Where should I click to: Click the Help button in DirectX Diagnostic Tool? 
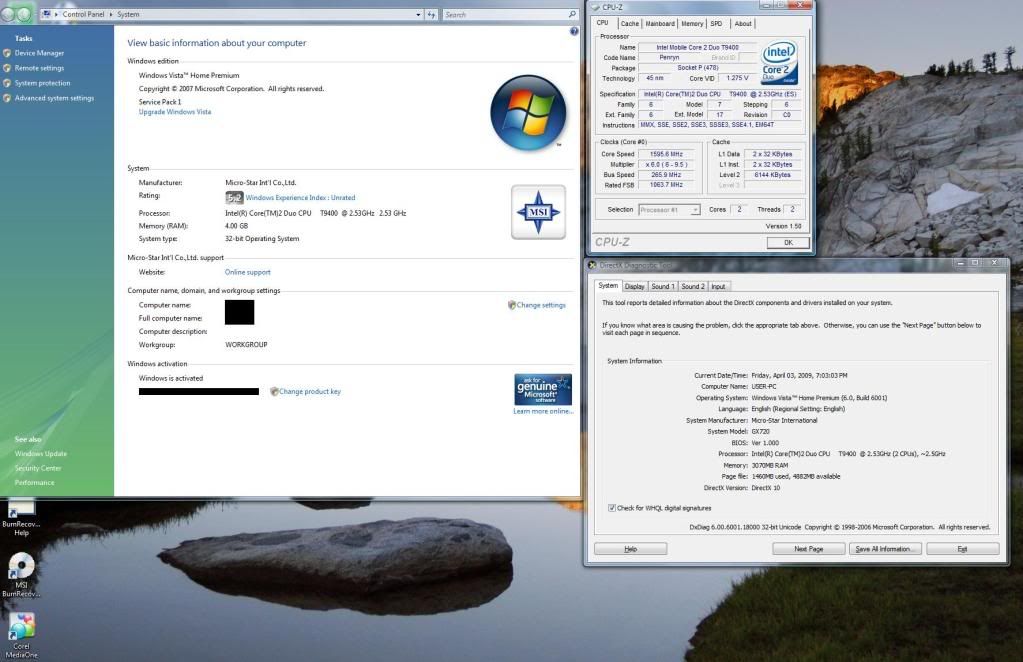(630, 549)
